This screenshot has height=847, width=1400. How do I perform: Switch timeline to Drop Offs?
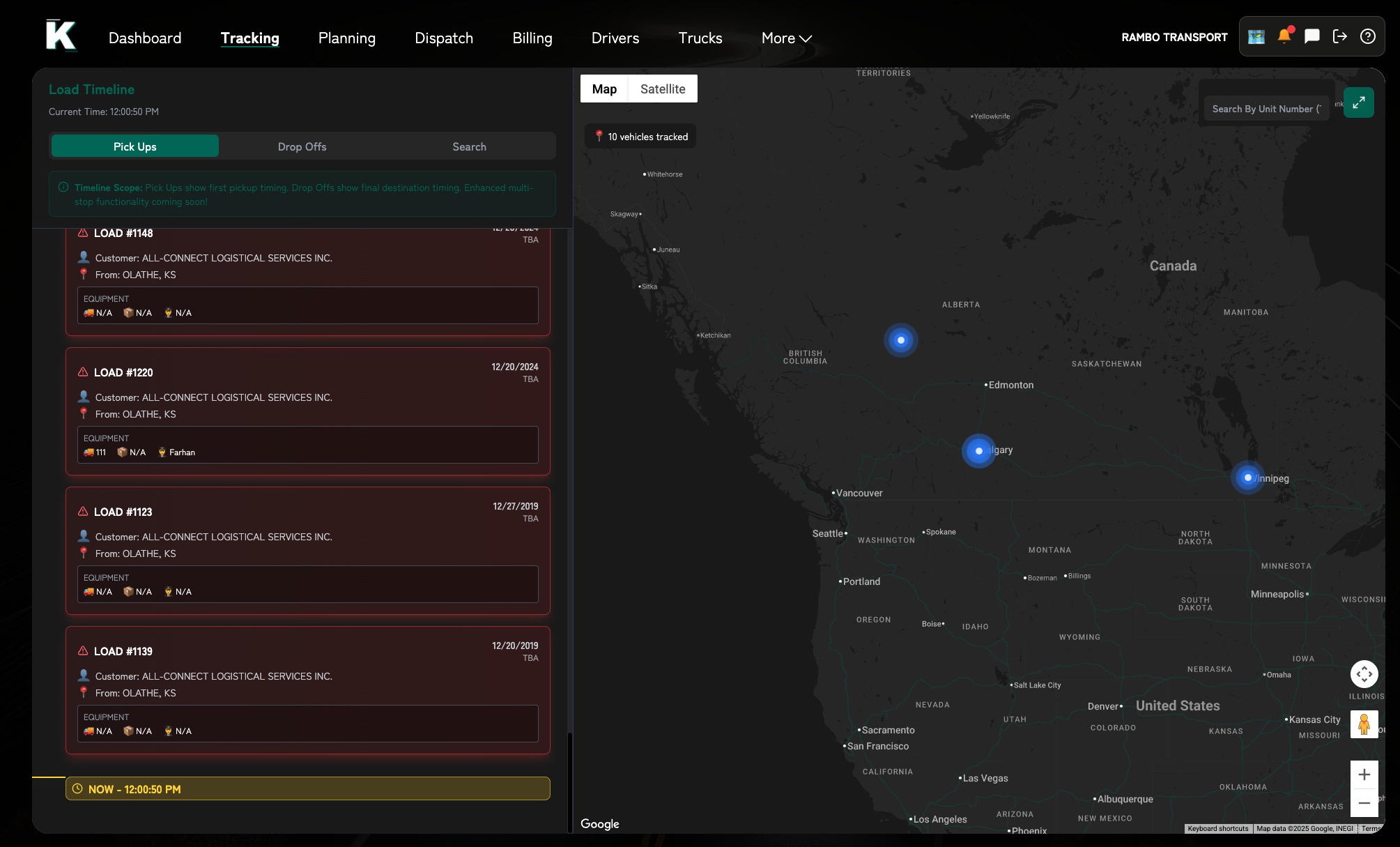coord(302,146)
